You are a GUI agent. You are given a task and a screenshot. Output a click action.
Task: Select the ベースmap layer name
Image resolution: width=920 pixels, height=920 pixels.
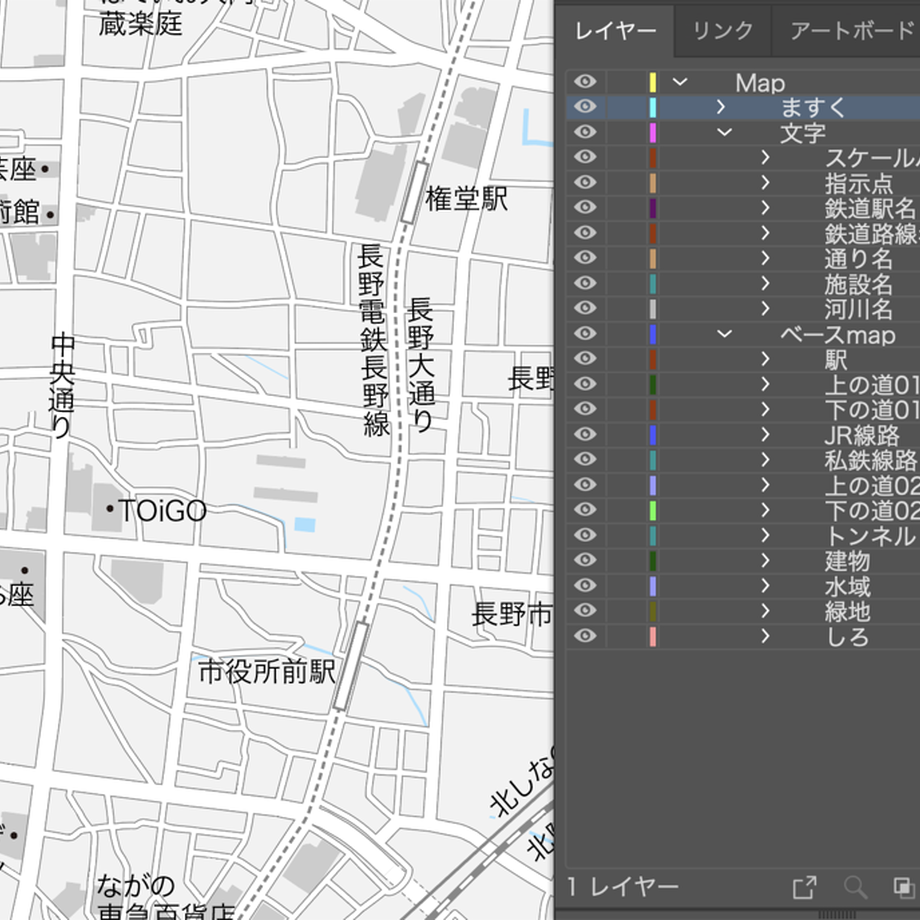click(x=838, y=334)
